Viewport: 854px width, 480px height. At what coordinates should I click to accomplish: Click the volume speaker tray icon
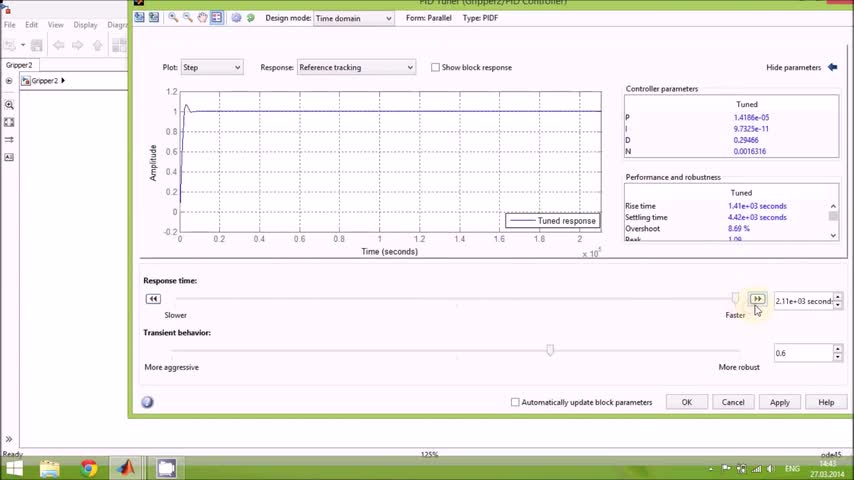click(x=770, y=469)
